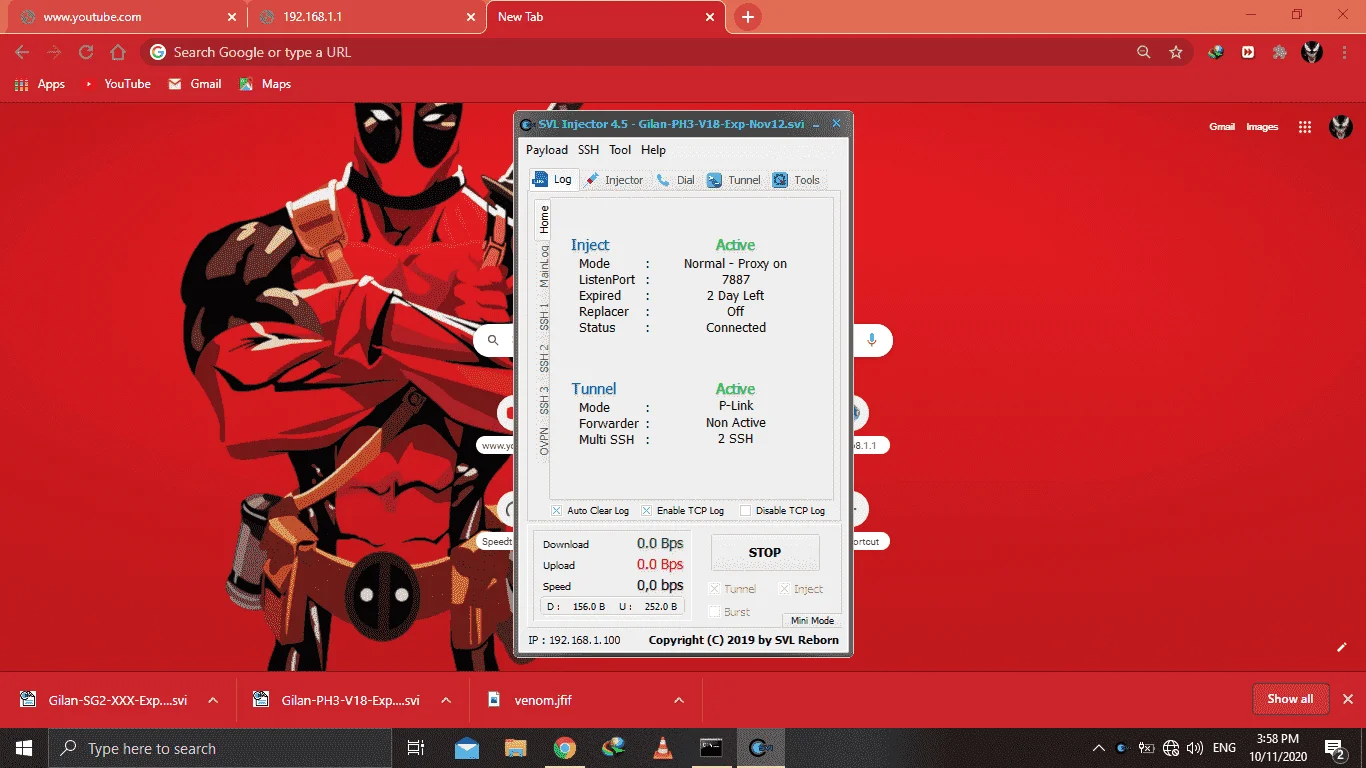Click the browser Forward arrow
Viewport: 1366px width, 768px height.
(x=54, y=52)
